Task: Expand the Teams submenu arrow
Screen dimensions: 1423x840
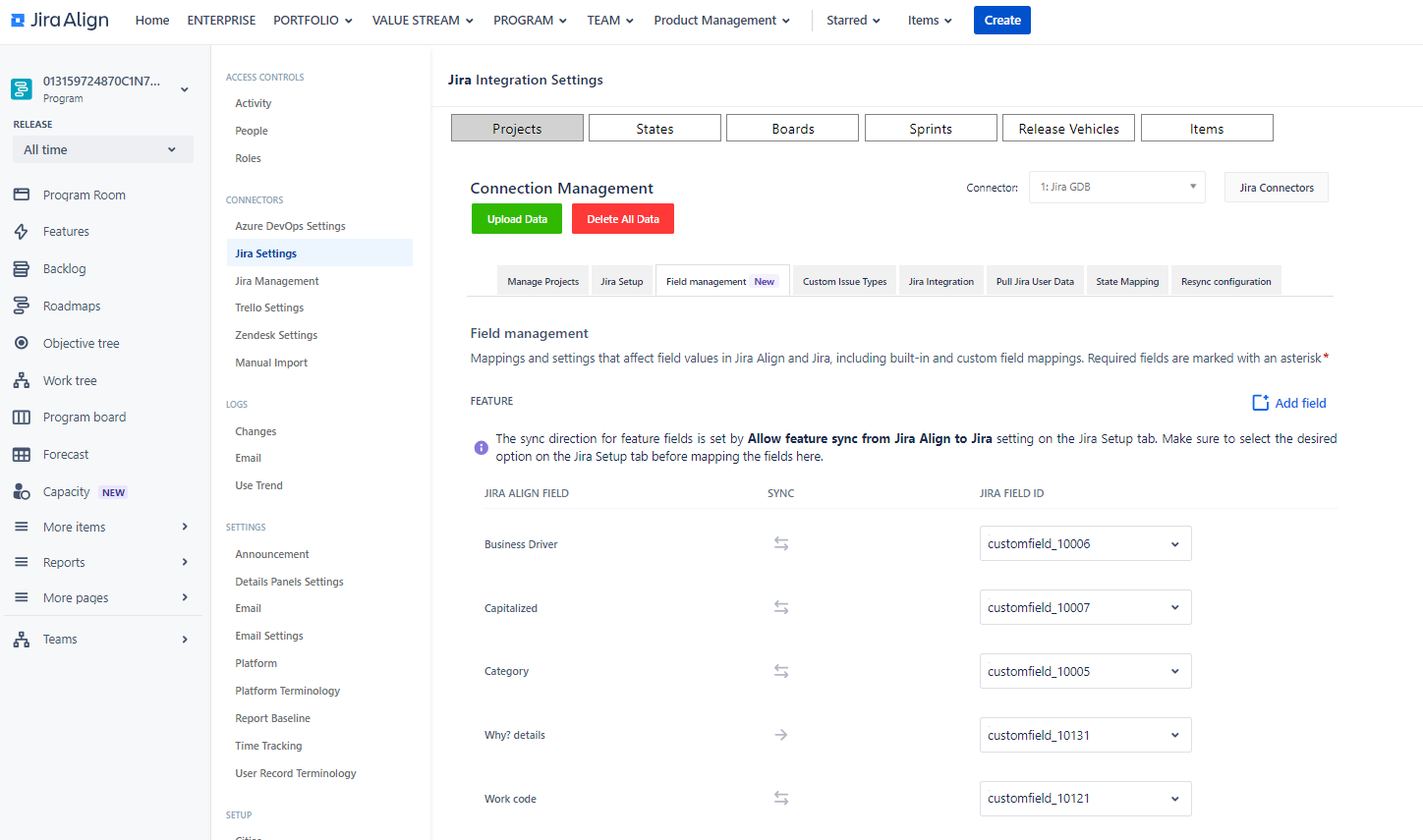Action: click(x=185, y=640)
